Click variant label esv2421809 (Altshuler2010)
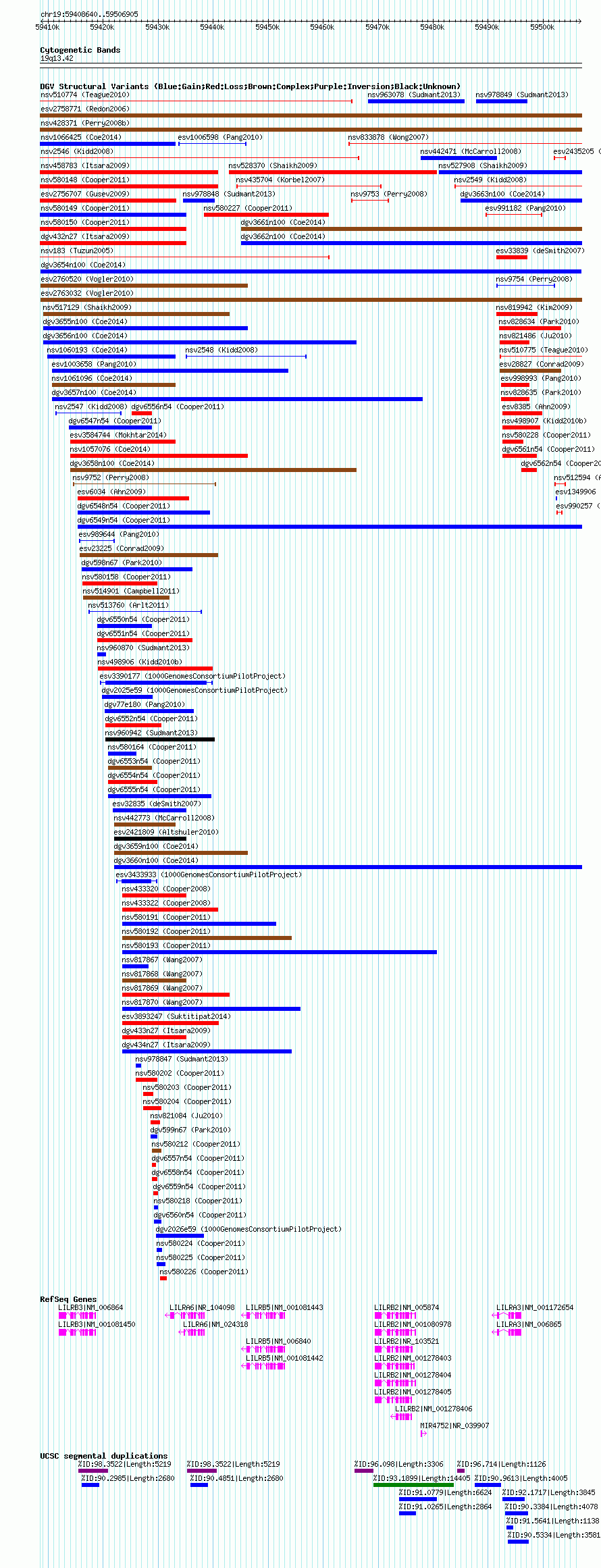 166,833
